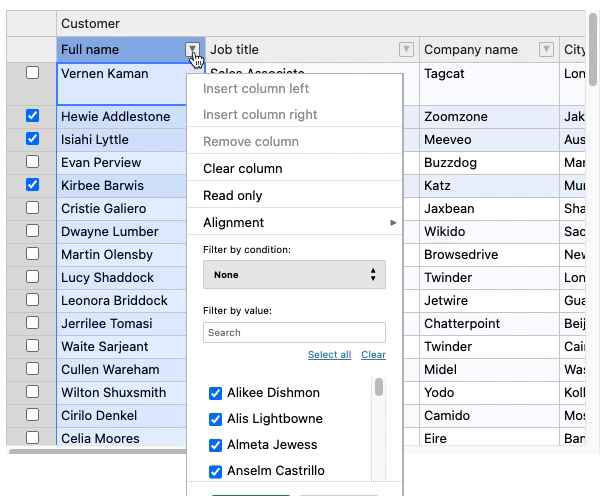This screenshot has width=606, height=496.
Task: Click the filter value list scrollbar
Action: point(379,387)
